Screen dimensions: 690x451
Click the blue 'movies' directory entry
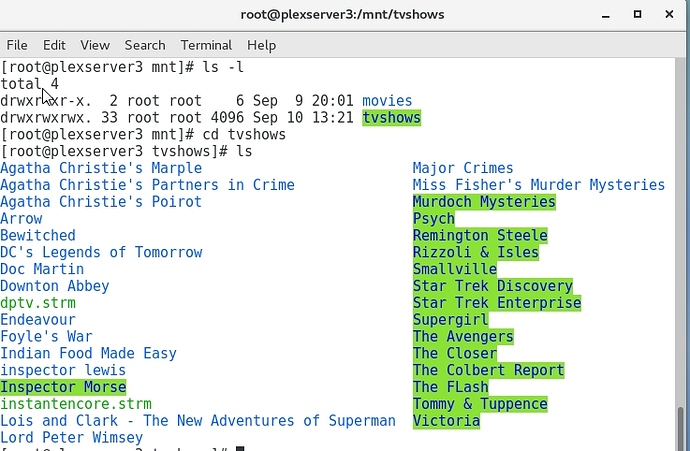[x=387, y=101]
